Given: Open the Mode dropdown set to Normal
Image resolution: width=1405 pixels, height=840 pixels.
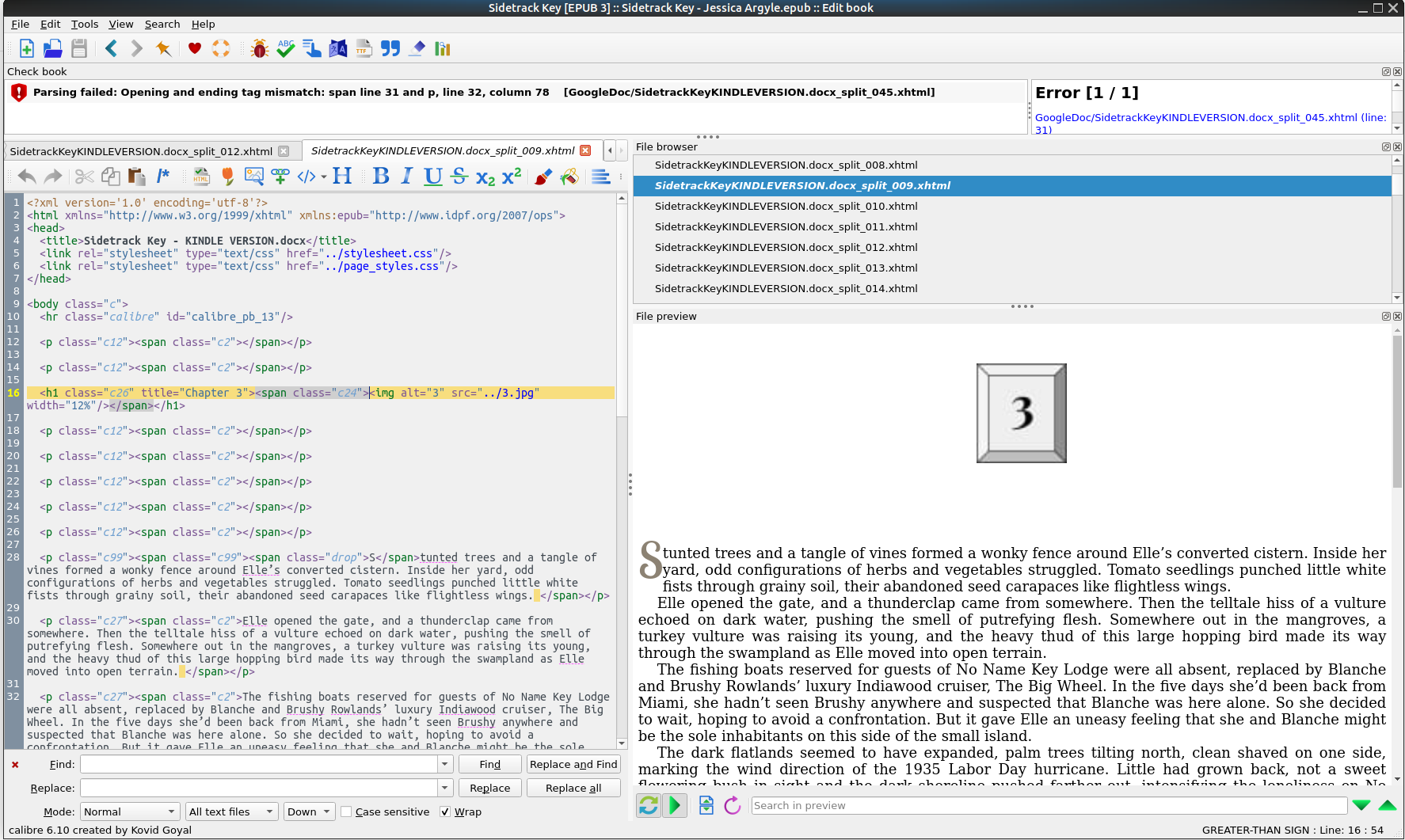Looking at the screenshot, I should [129, 812].
